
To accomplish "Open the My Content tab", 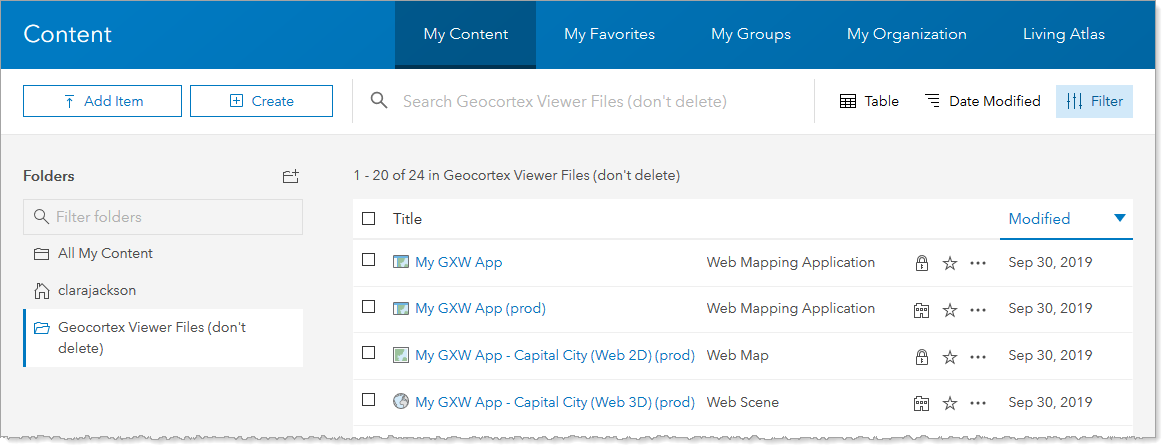I will pos(465,34).
